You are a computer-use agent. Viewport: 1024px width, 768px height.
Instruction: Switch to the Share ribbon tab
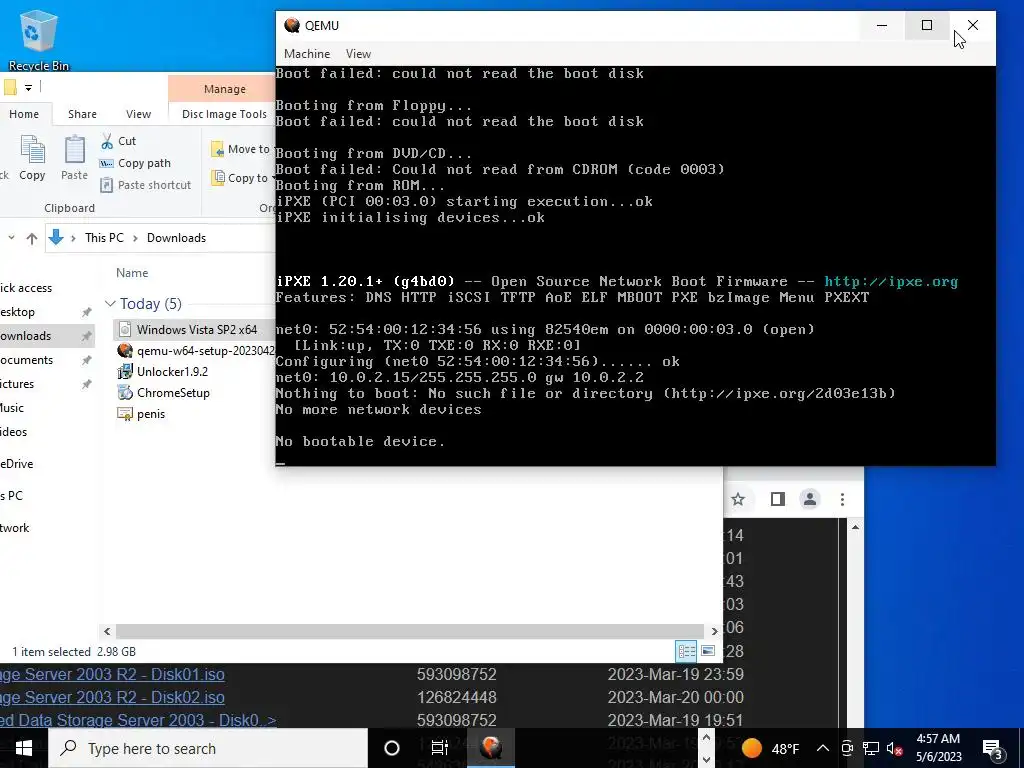click(82, 114)
